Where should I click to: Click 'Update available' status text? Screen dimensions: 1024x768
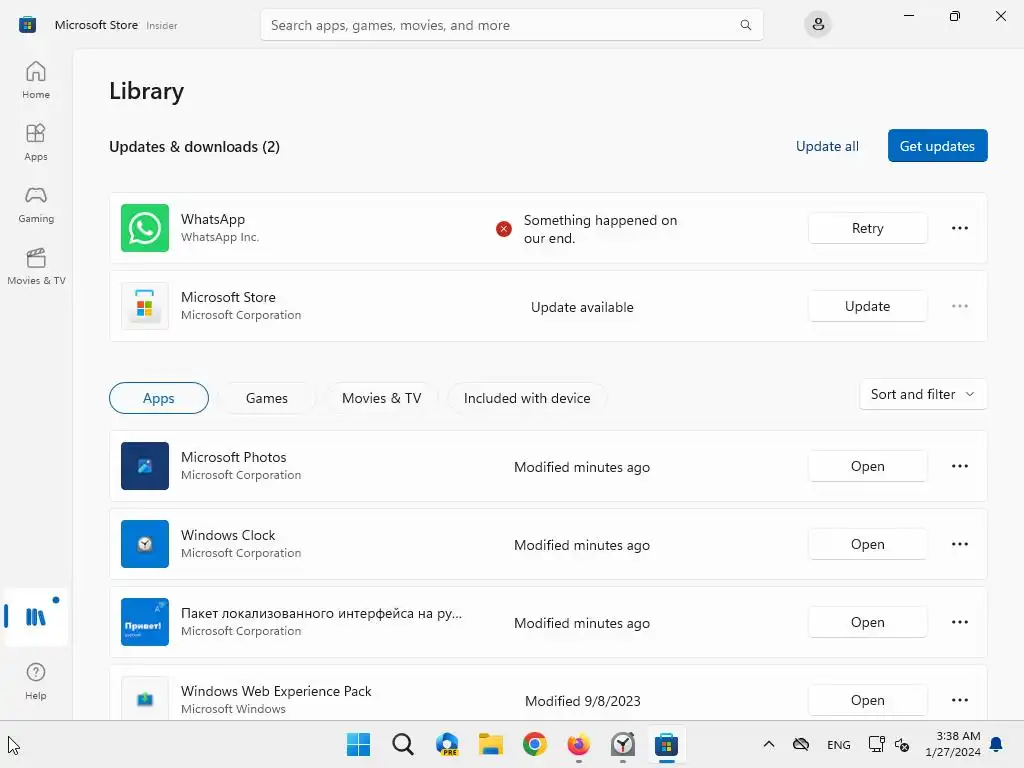pyautogui.click(x=582, y=307)
